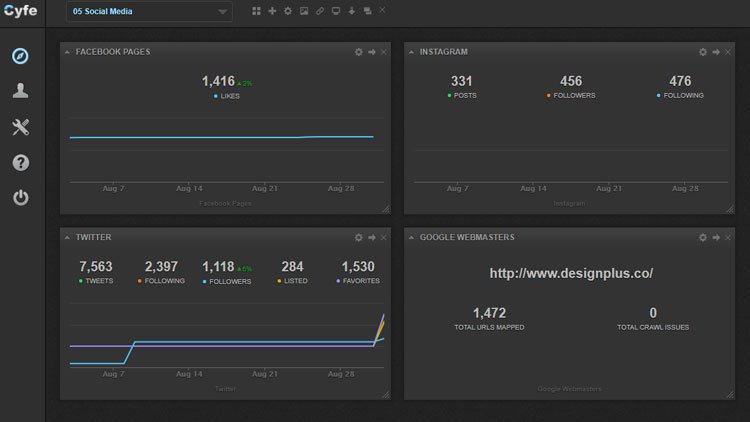Click the Cyfe logo
This screenshot has width=750, height=422.
click(20, 11)
